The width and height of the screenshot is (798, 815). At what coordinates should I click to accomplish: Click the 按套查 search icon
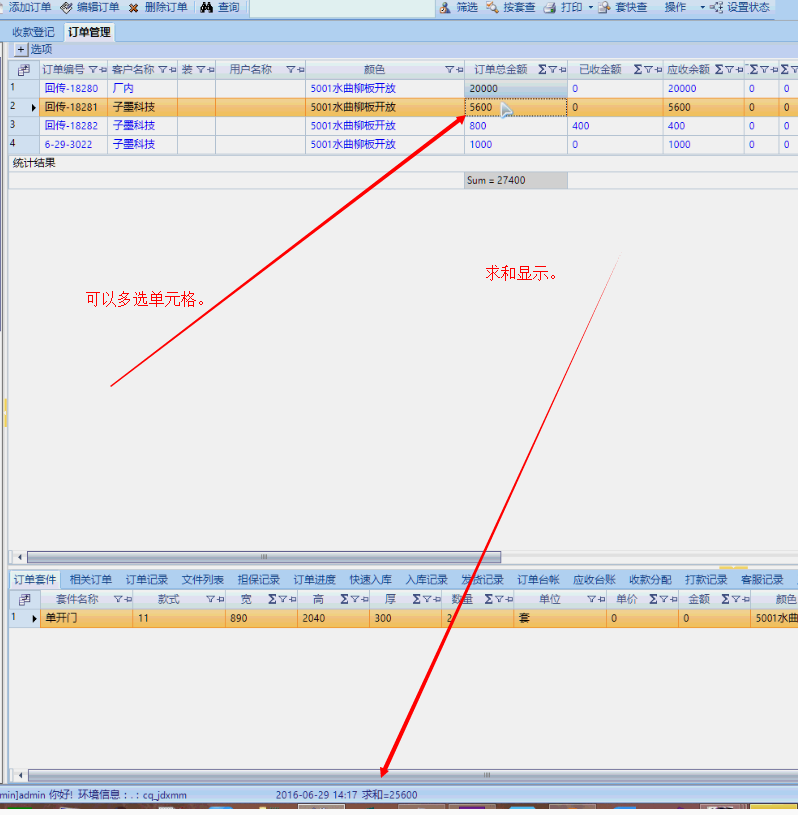pyautogui.click(x=492, y=7)
